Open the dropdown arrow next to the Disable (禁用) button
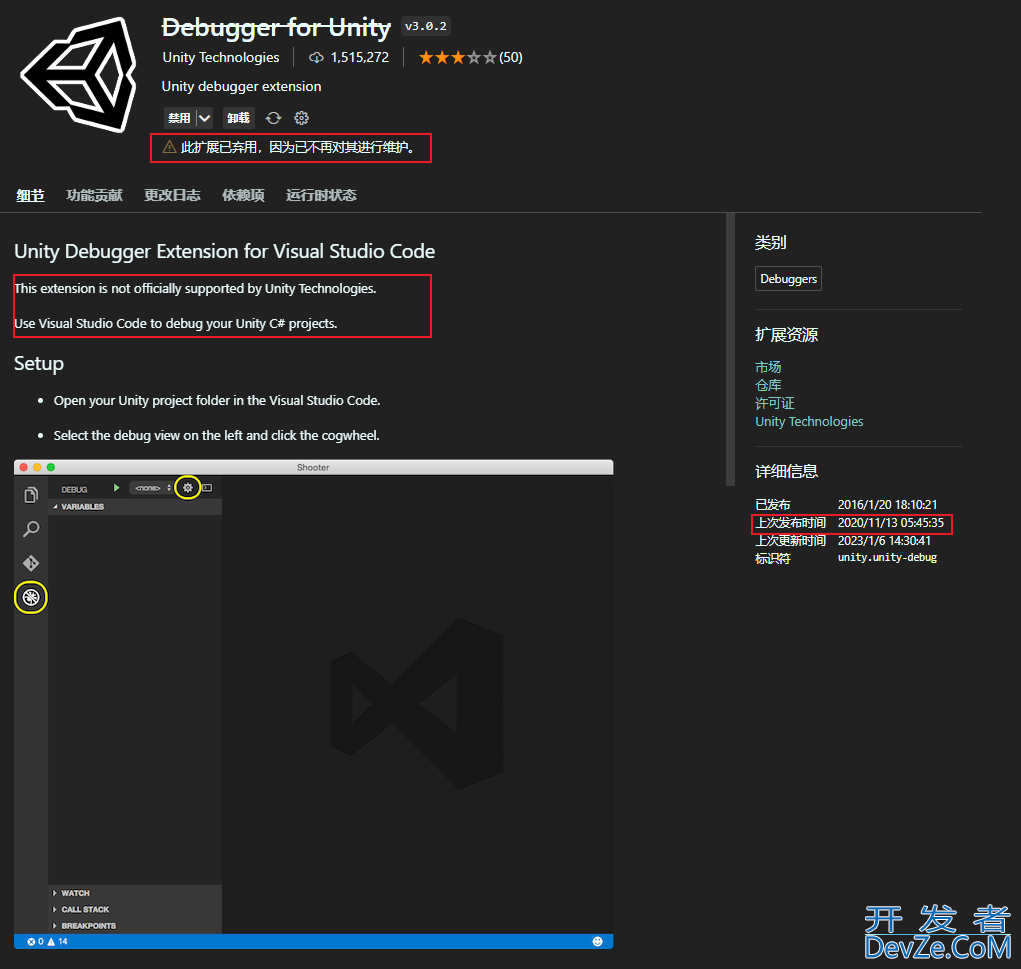Screen dimensions: 1021x969 tap(204, 118)
